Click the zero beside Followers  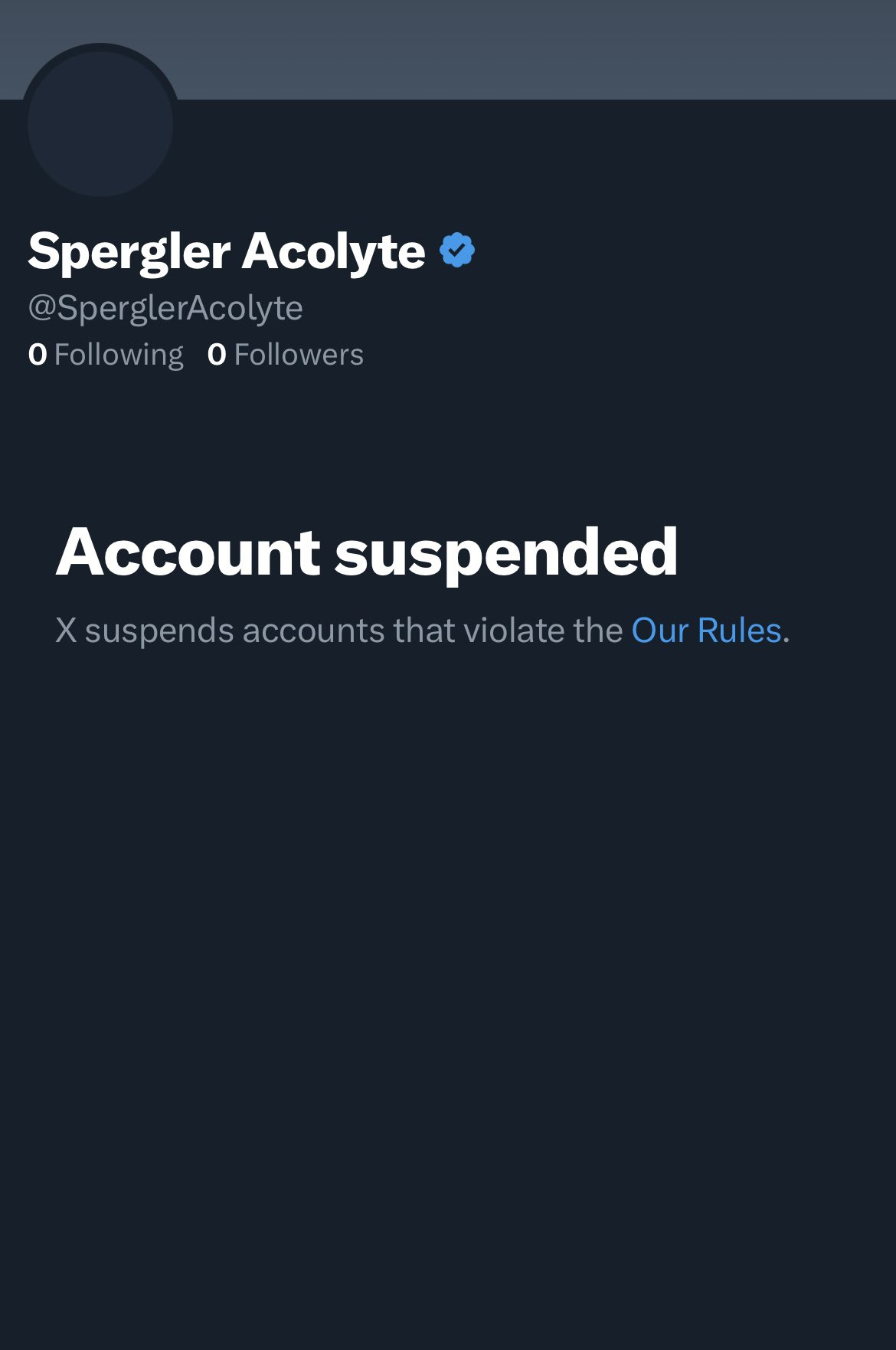coord(217,355)
